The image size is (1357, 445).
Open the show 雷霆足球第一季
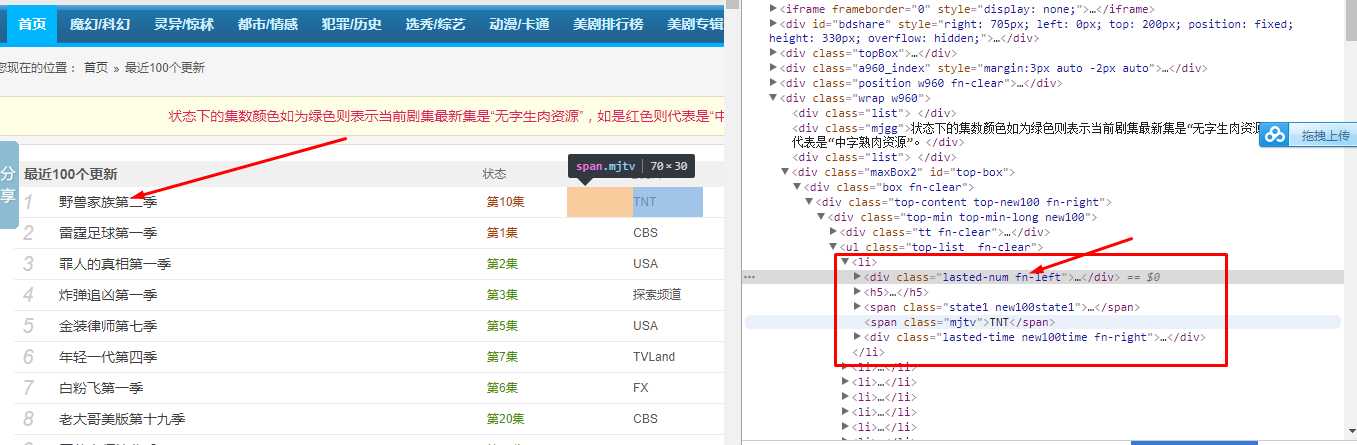108,233
